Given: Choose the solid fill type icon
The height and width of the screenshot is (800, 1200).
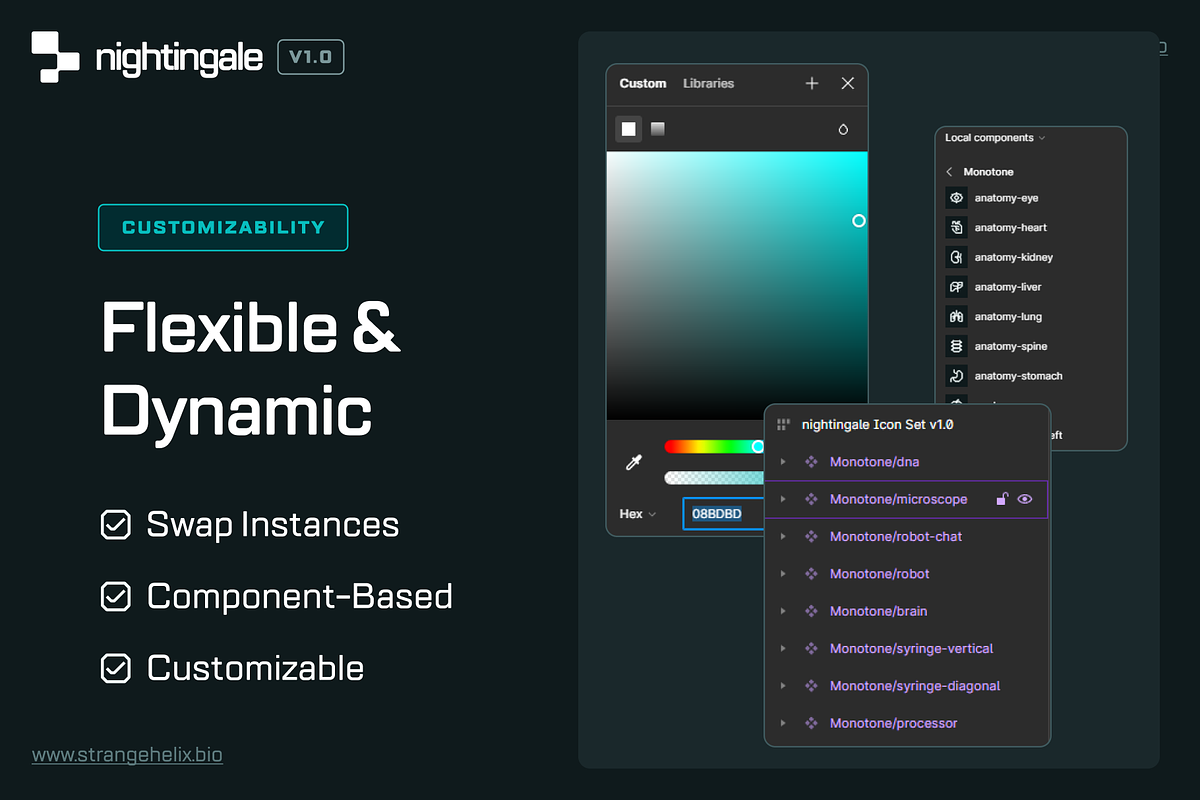Looking at the screenshot, I should pyautogui.click(x=628, y=129).
